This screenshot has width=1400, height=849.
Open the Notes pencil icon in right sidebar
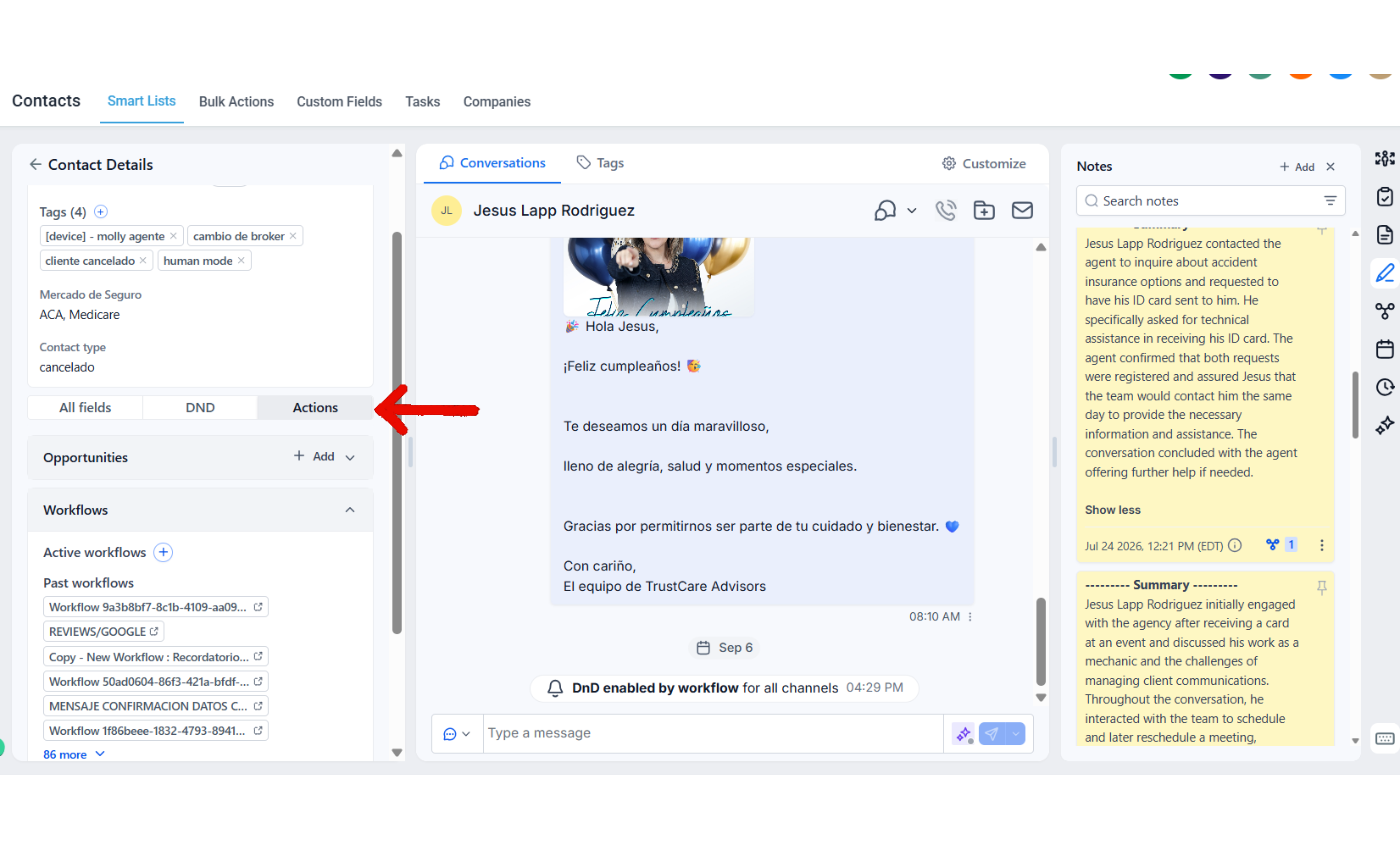pos(1385,273)
